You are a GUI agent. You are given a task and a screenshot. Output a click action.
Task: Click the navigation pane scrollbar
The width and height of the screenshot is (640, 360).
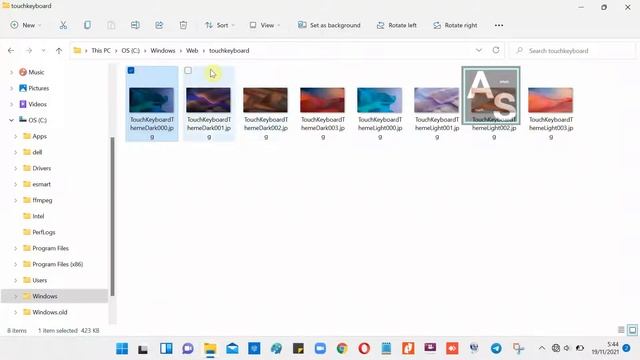[x=112, y=216]
